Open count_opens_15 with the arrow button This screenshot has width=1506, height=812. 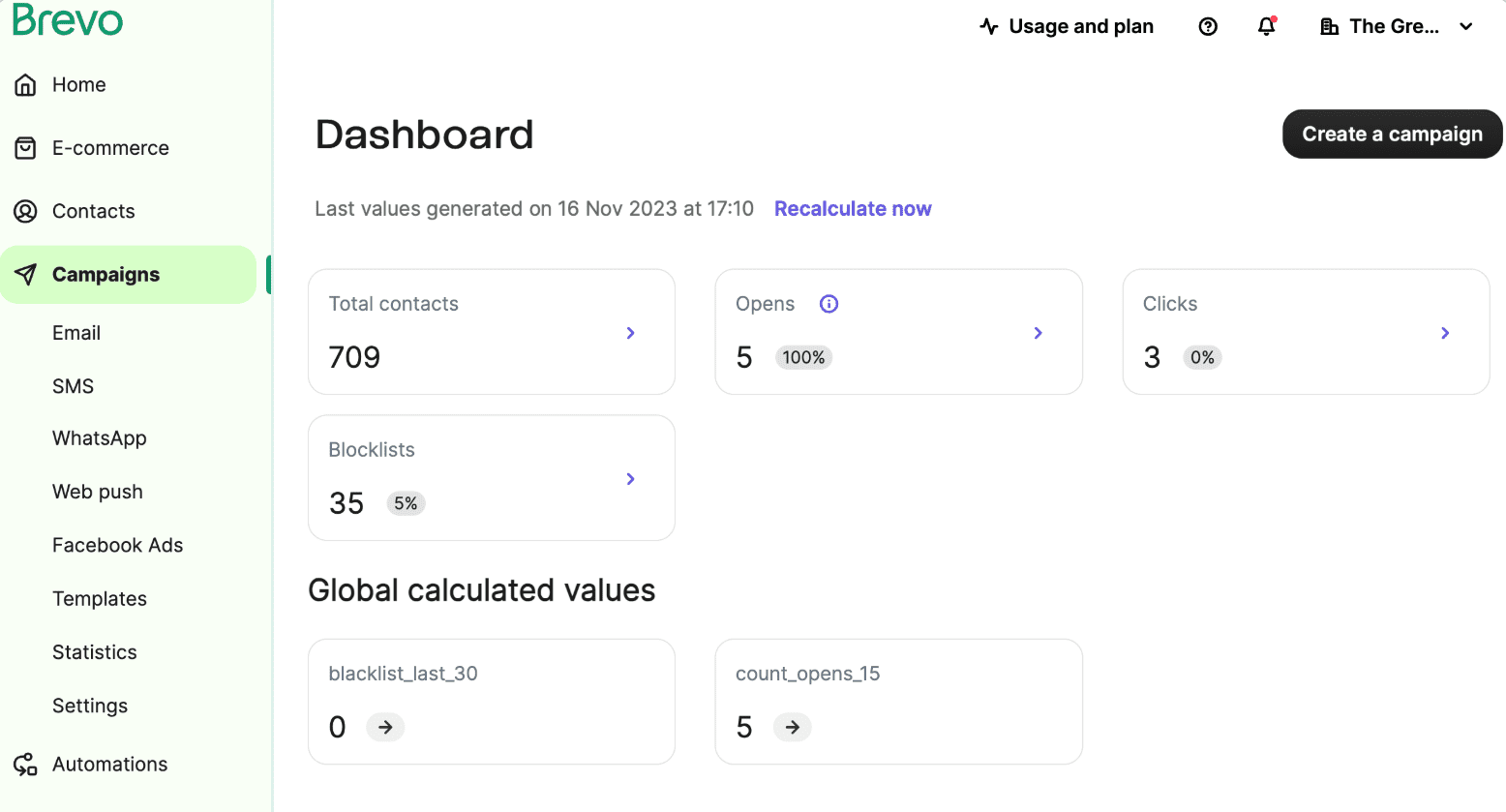pyautogui.click(x=792, y=727)
